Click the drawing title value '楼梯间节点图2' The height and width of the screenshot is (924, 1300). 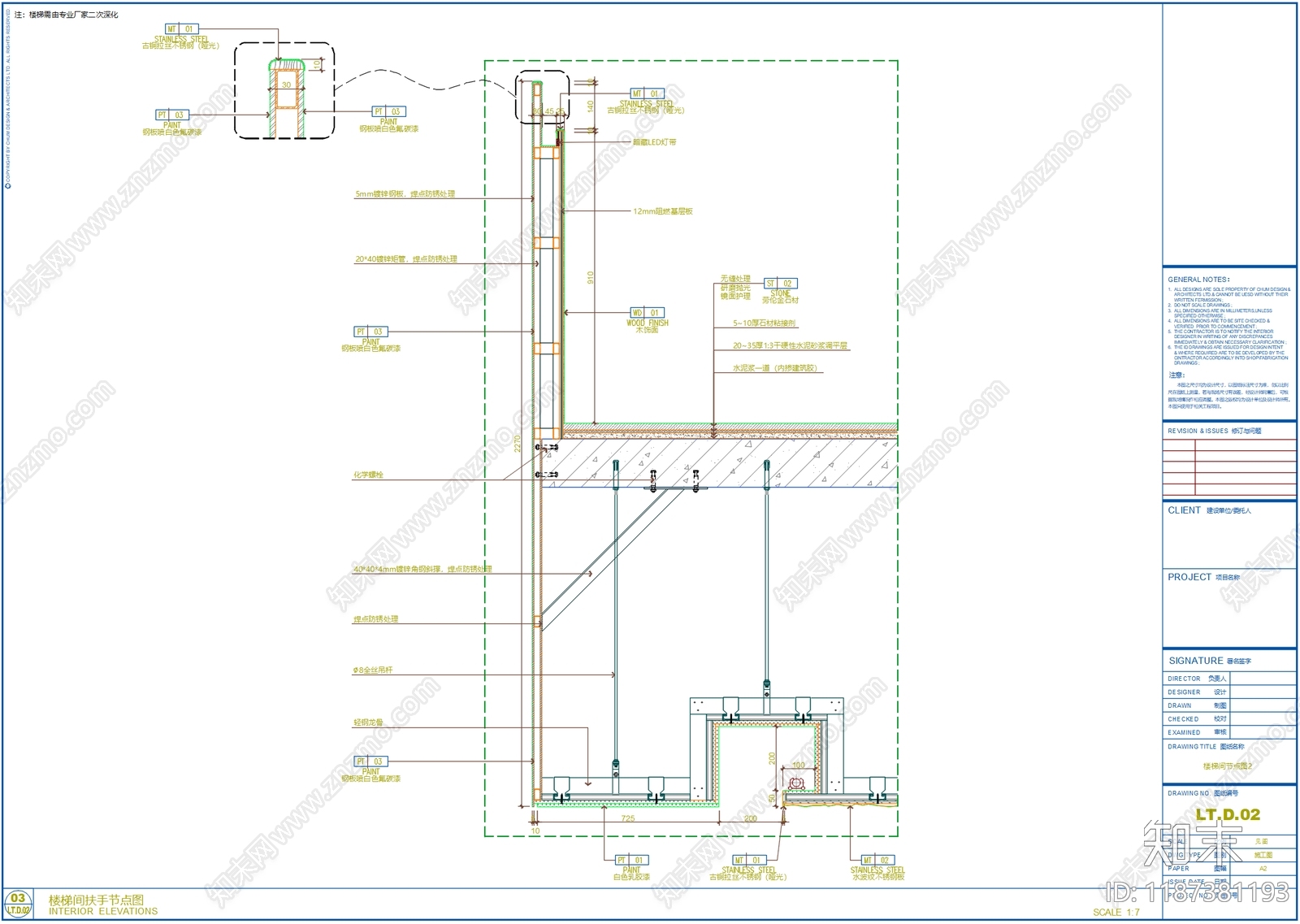pyautogui.click(x=1228, y=766)
